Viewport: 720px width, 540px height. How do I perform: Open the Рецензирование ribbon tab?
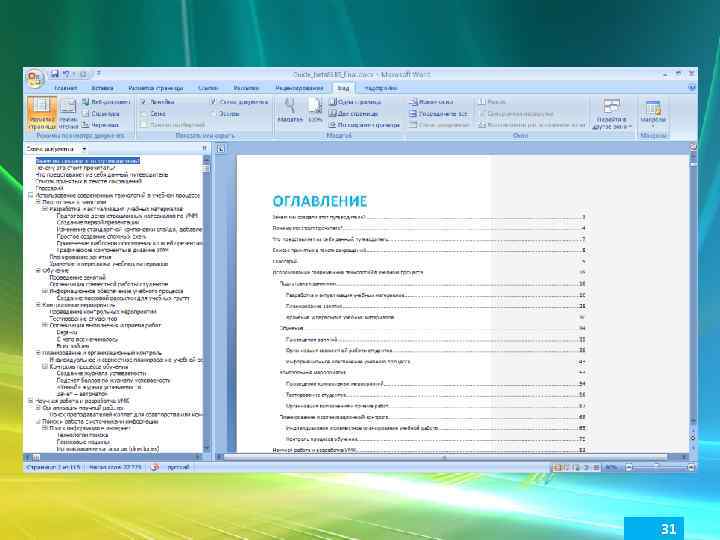299,88
